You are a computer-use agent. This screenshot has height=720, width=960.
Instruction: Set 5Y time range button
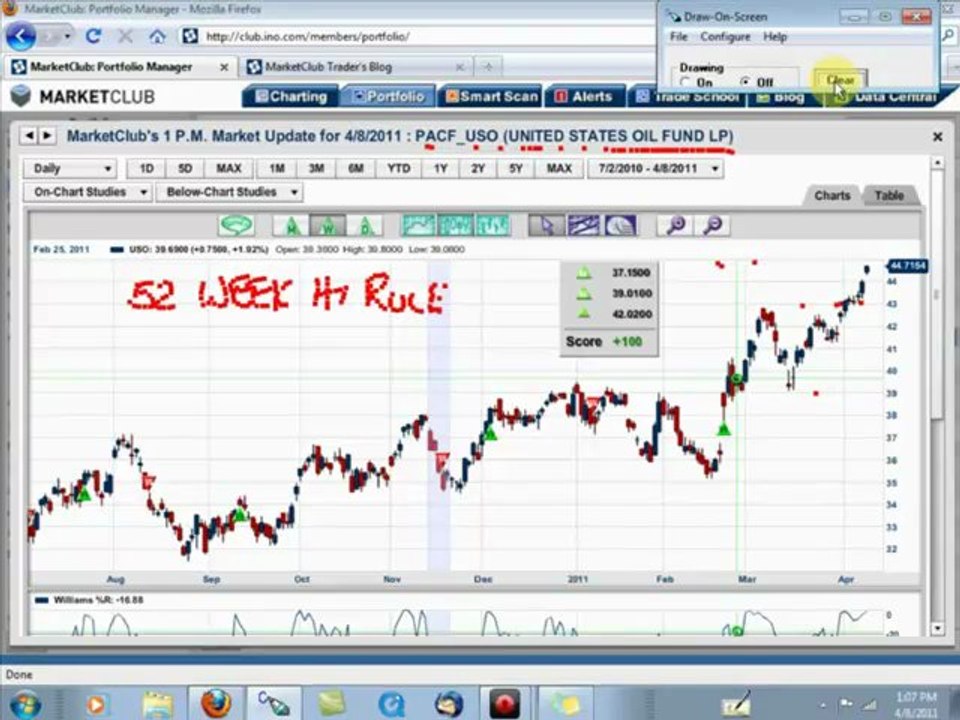pos(516,168)
